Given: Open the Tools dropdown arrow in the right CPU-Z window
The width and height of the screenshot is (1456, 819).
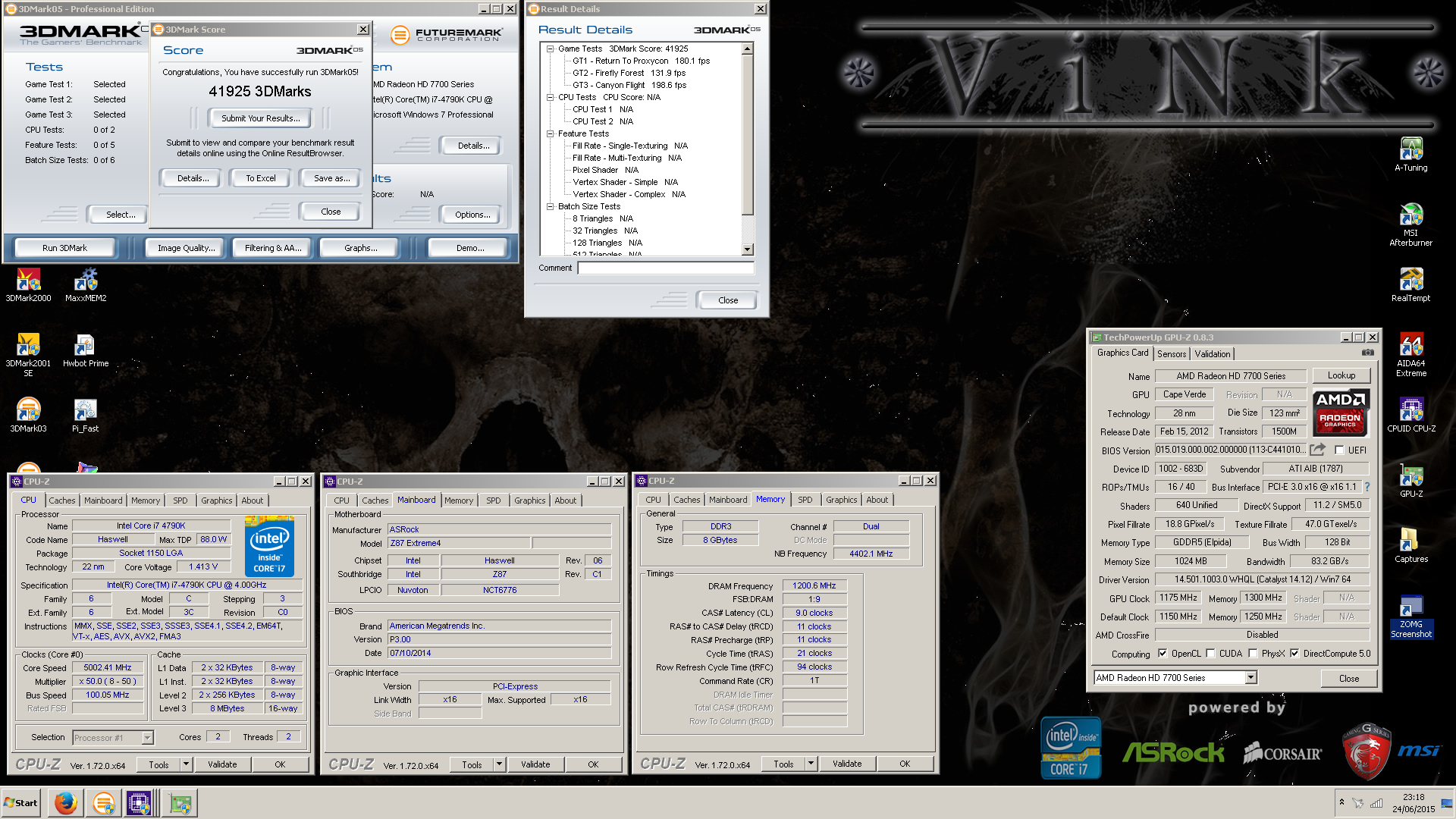Looking at the screenshot, I should click(810, 764).
